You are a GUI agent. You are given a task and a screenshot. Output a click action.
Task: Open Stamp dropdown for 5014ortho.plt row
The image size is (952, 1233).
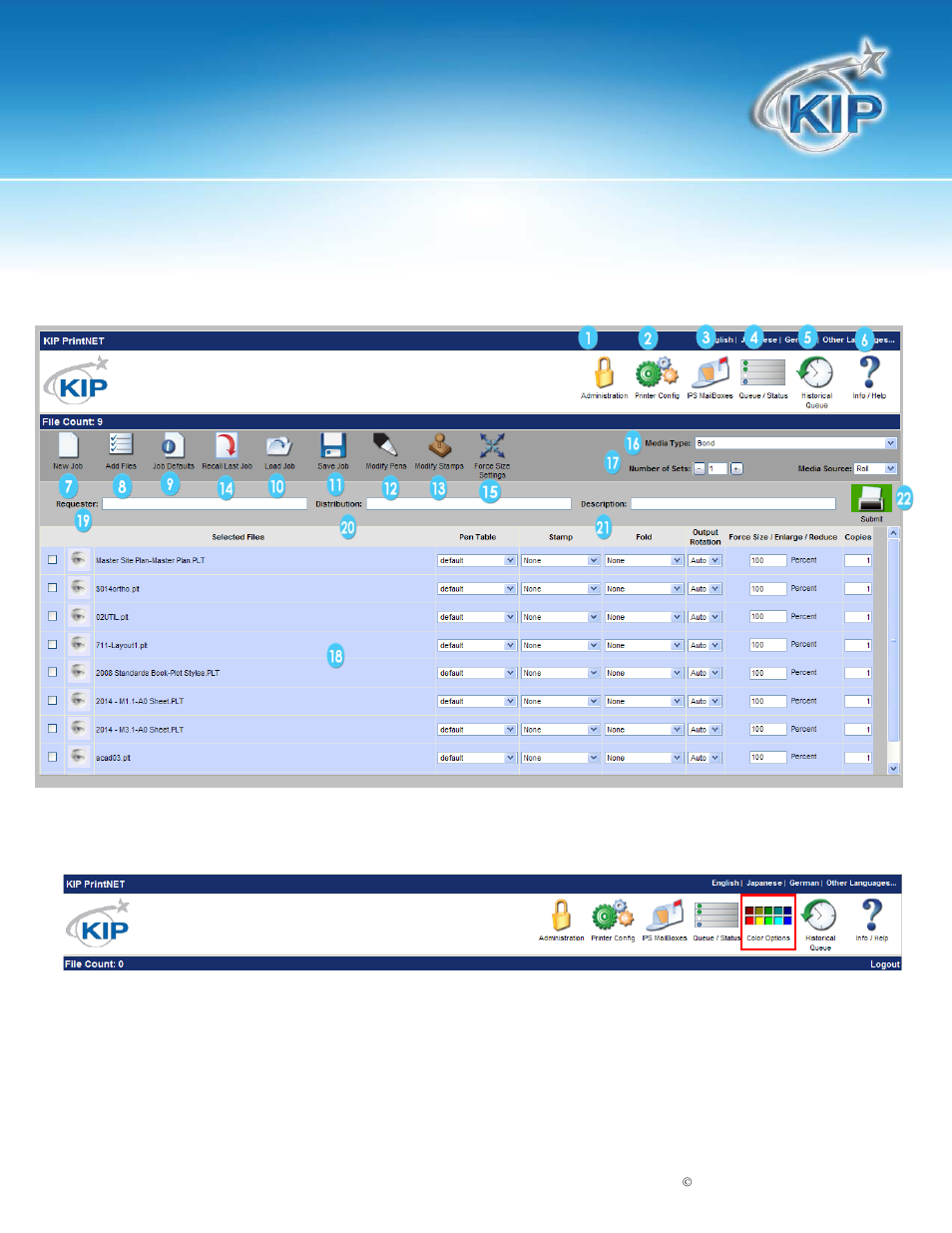[x=560, y=589]
